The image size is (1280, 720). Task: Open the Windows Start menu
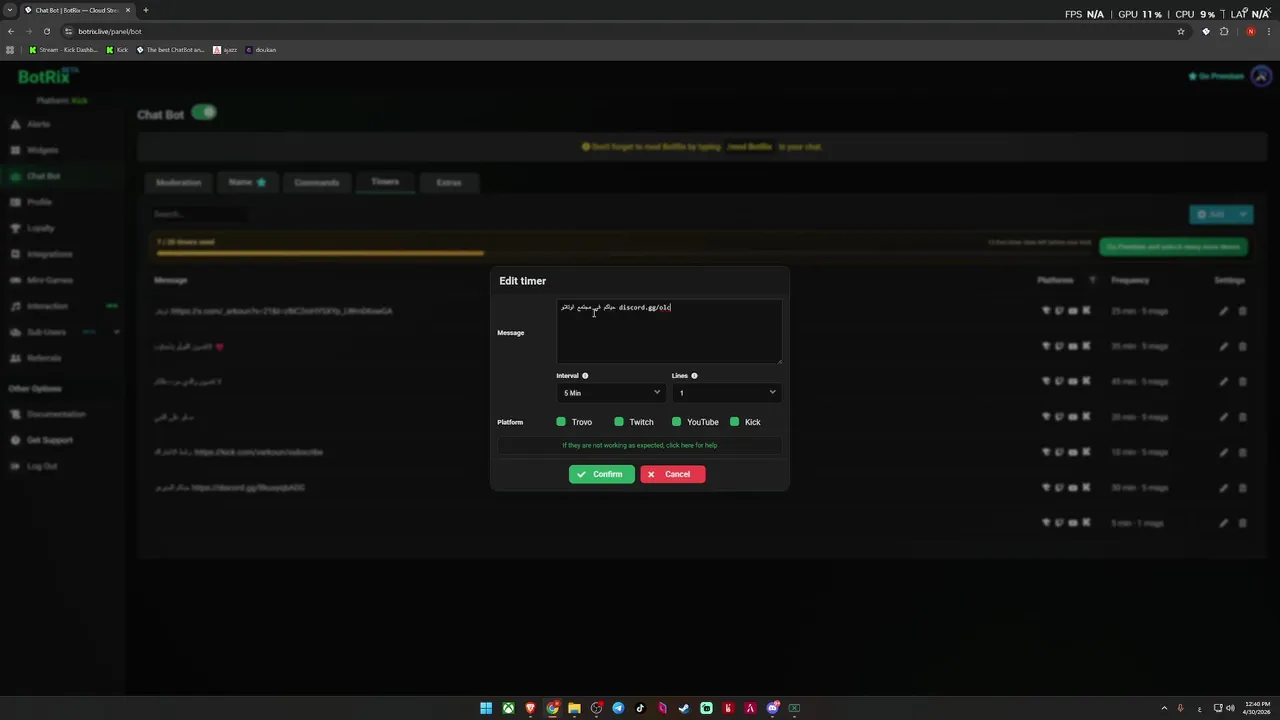pyautogui.click(x=486, y=708)
